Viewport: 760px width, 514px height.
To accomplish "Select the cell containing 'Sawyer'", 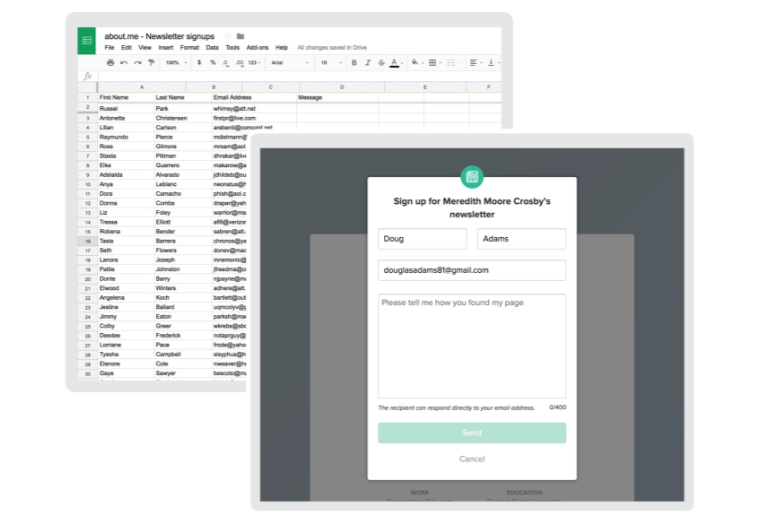I will tap(182, 373).
